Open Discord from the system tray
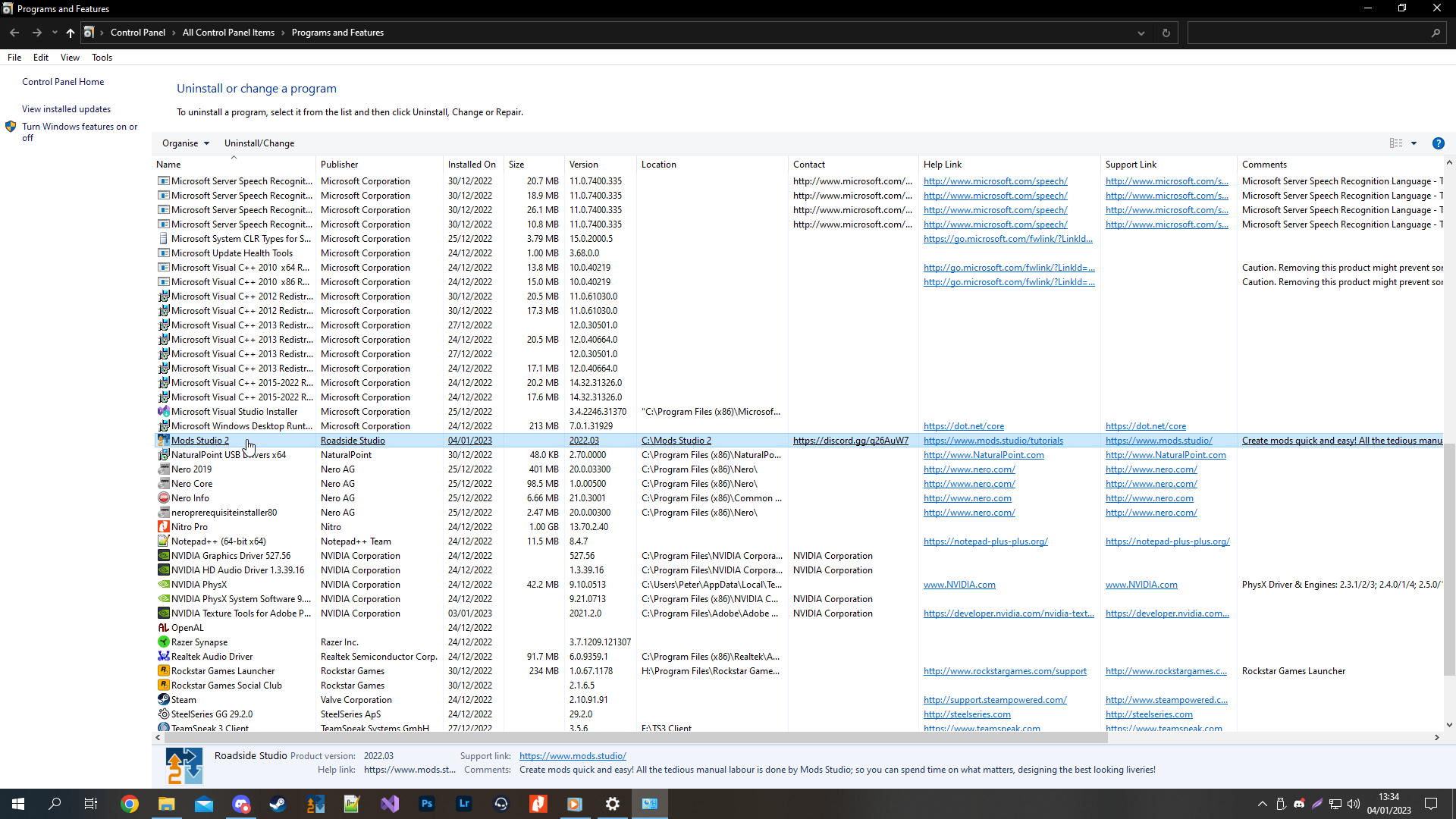Image resolution: width=1456 pixels, height=819 pixels. click(x=1300, y=804)
